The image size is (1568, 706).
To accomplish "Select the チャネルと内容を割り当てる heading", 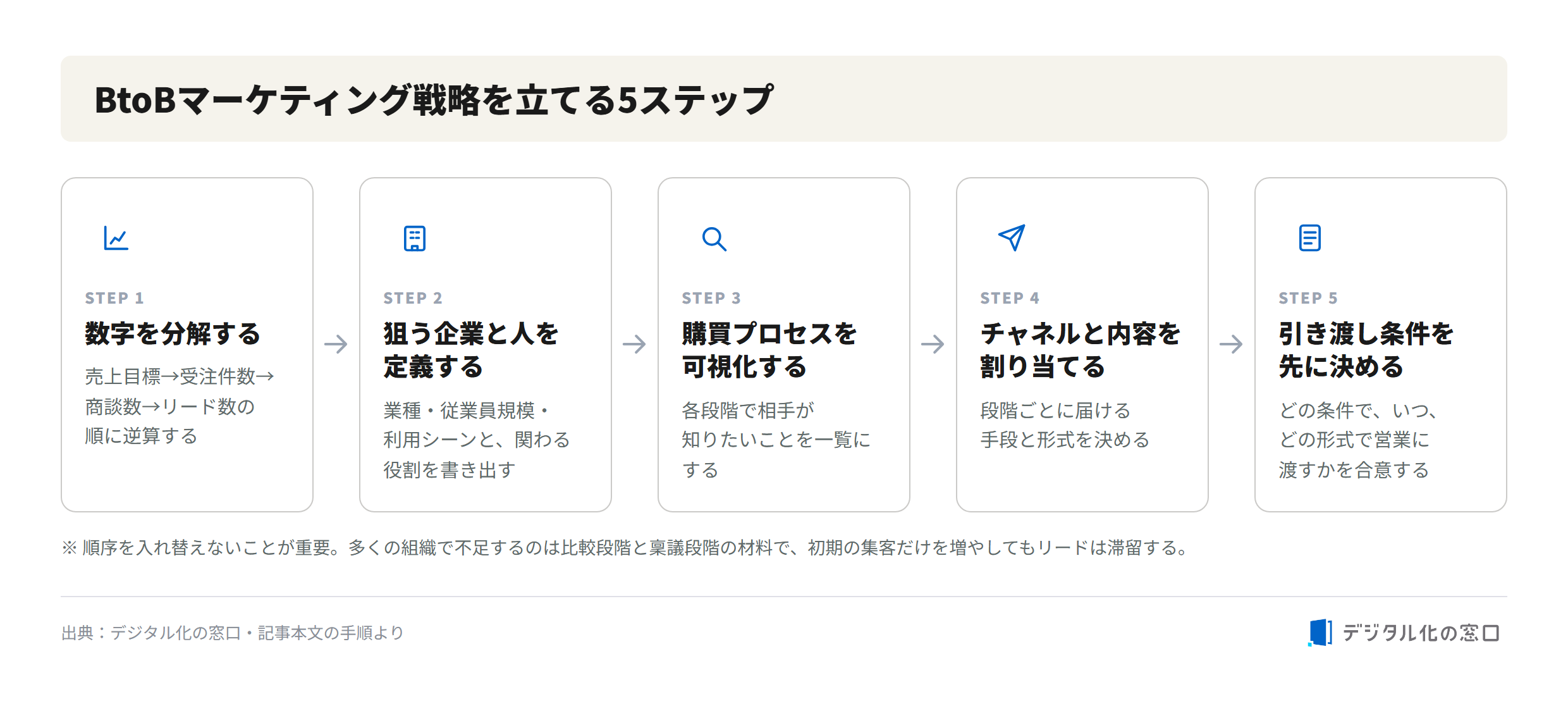I will [x=1080, y=350].
